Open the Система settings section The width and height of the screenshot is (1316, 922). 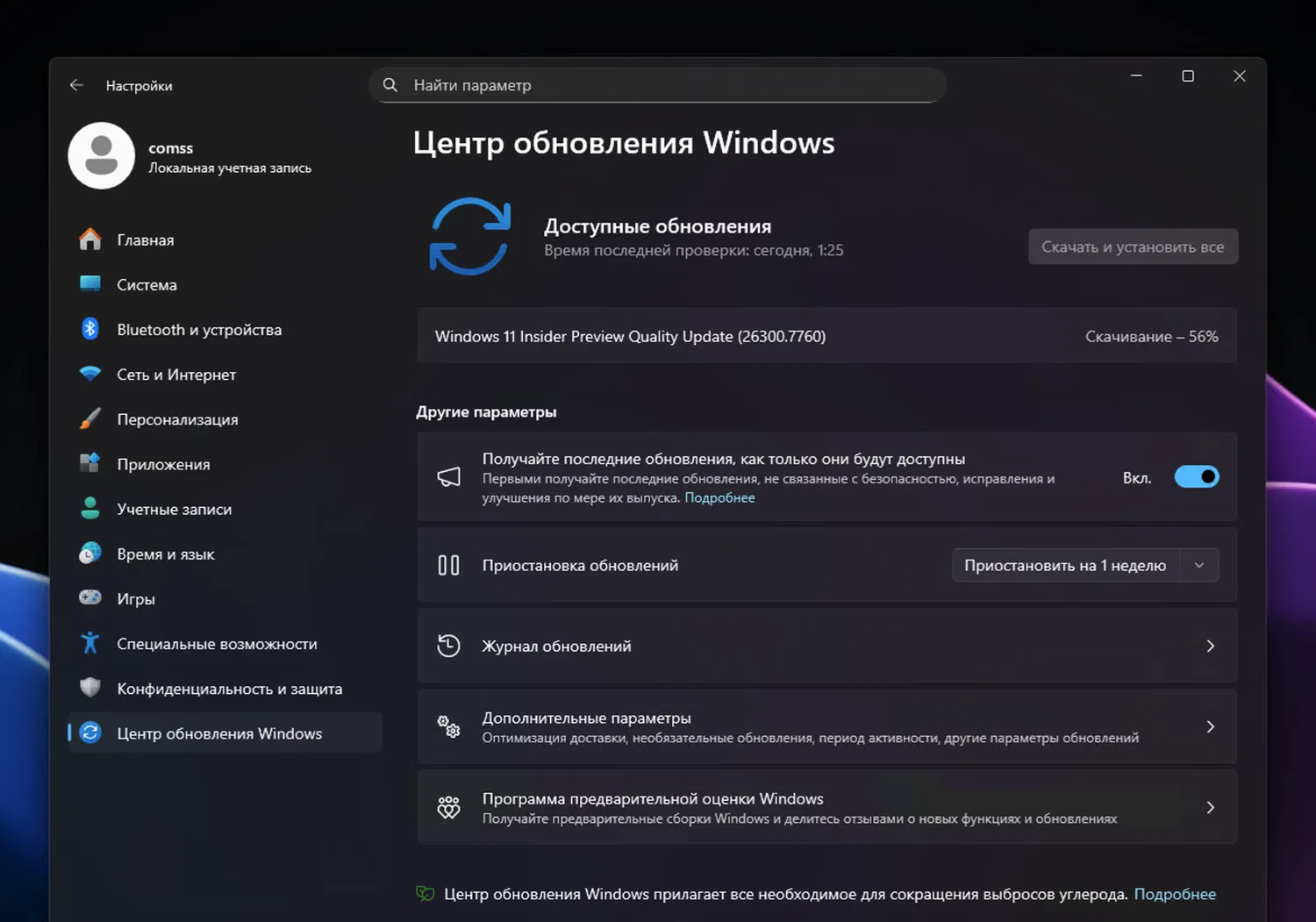click(x=147, y=284)
